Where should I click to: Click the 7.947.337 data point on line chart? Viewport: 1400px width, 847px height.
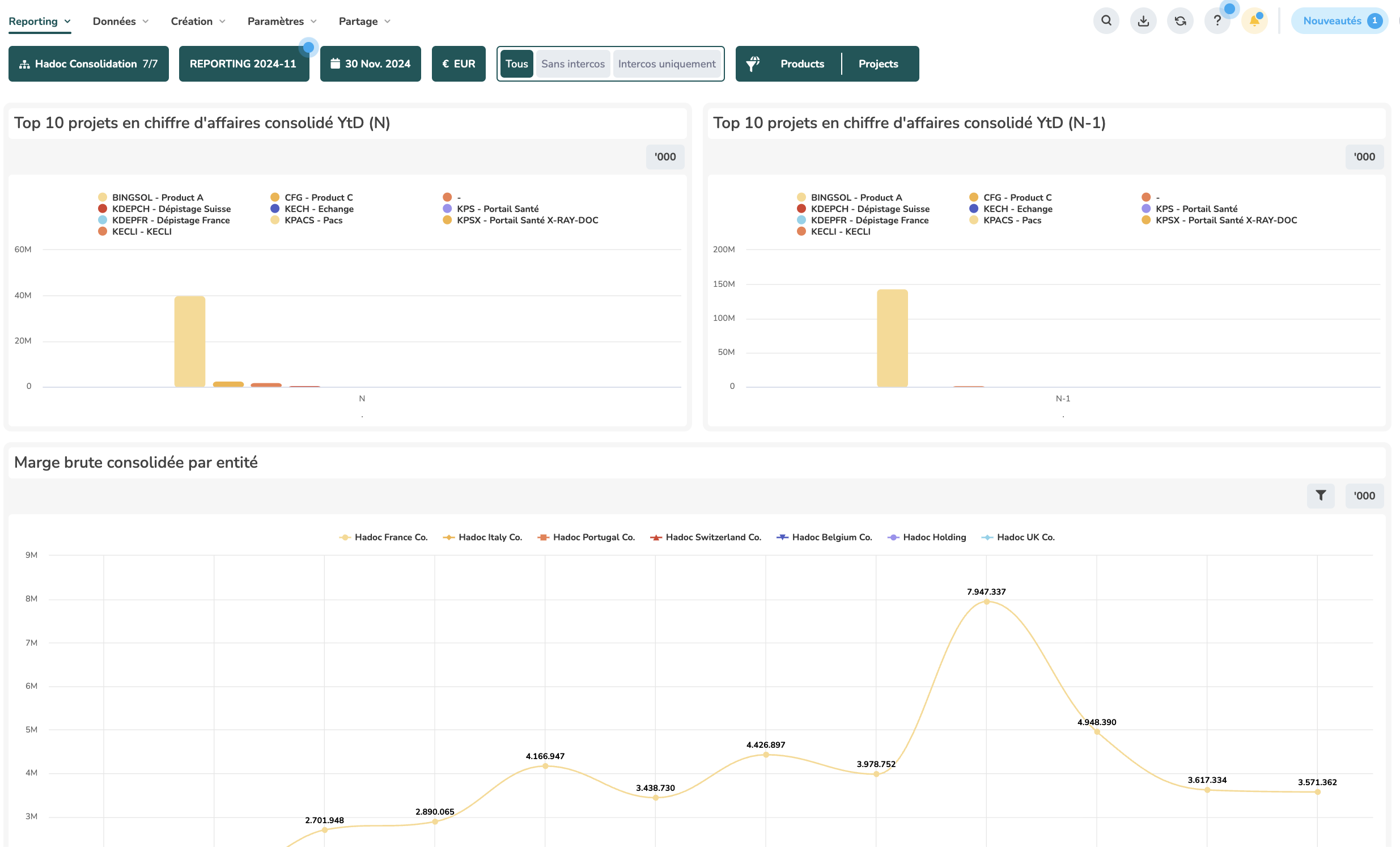pos(986,602)
